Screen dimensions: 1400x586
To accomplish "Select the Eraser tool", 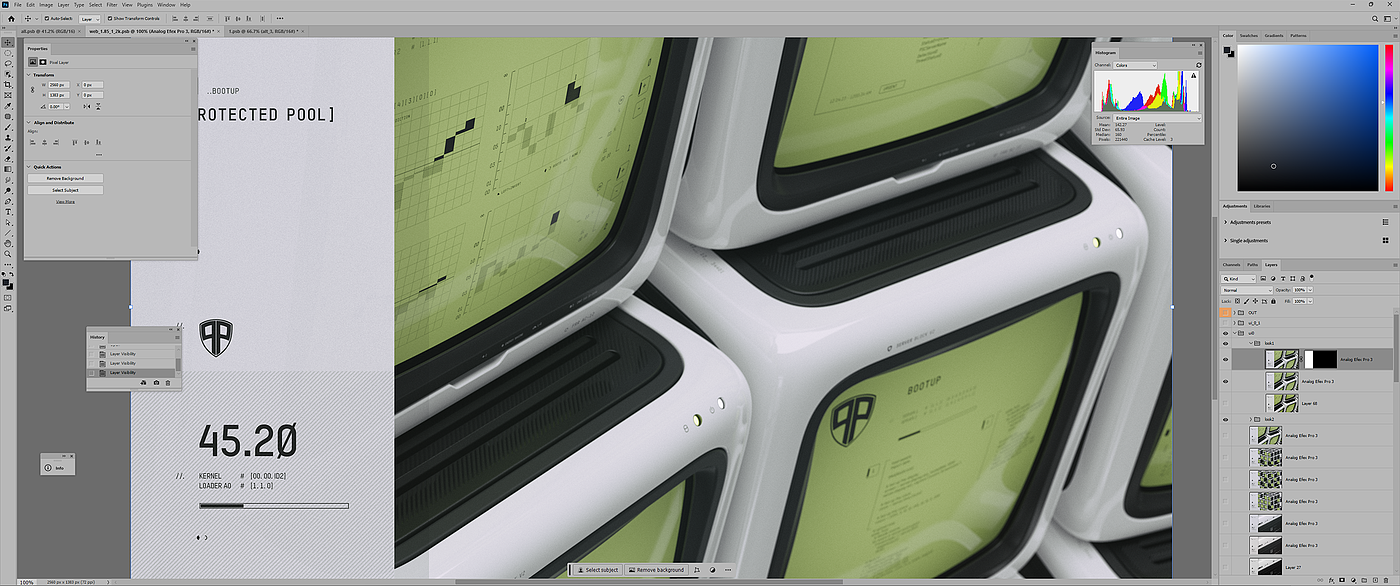I will 8,158.
